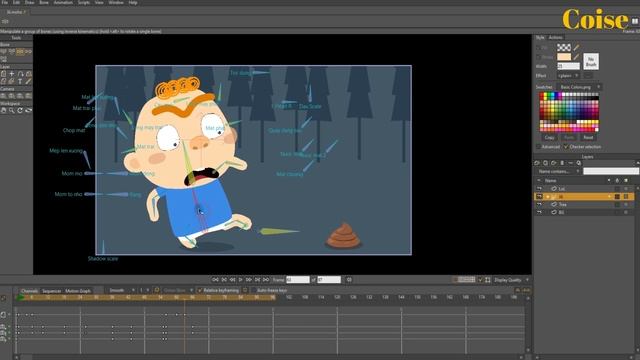Image resolution: width=640 pixels, height=360 pixels.
Task: Switch to the Motion Graph tab
Action: [78, 291]
